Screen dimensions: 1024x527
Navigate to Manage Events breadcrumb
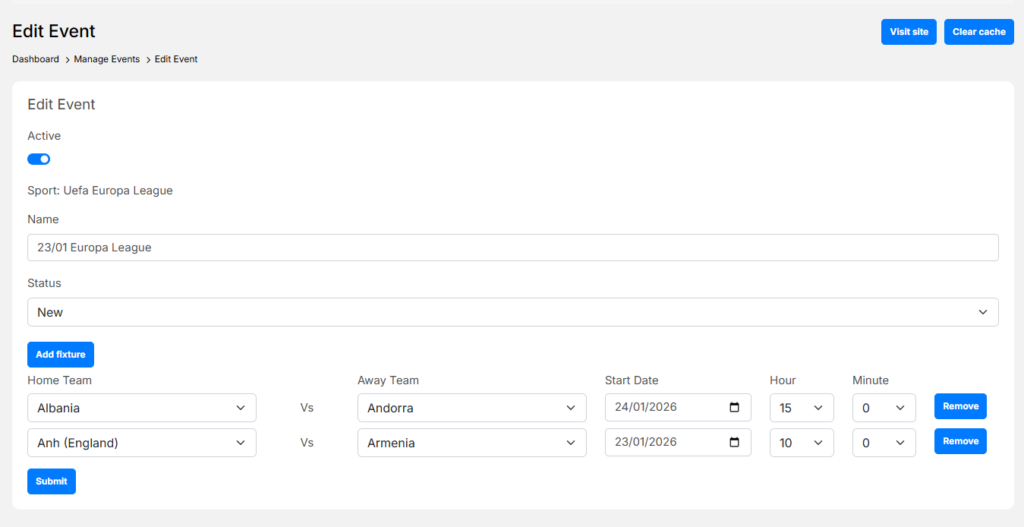coord(107,59)
